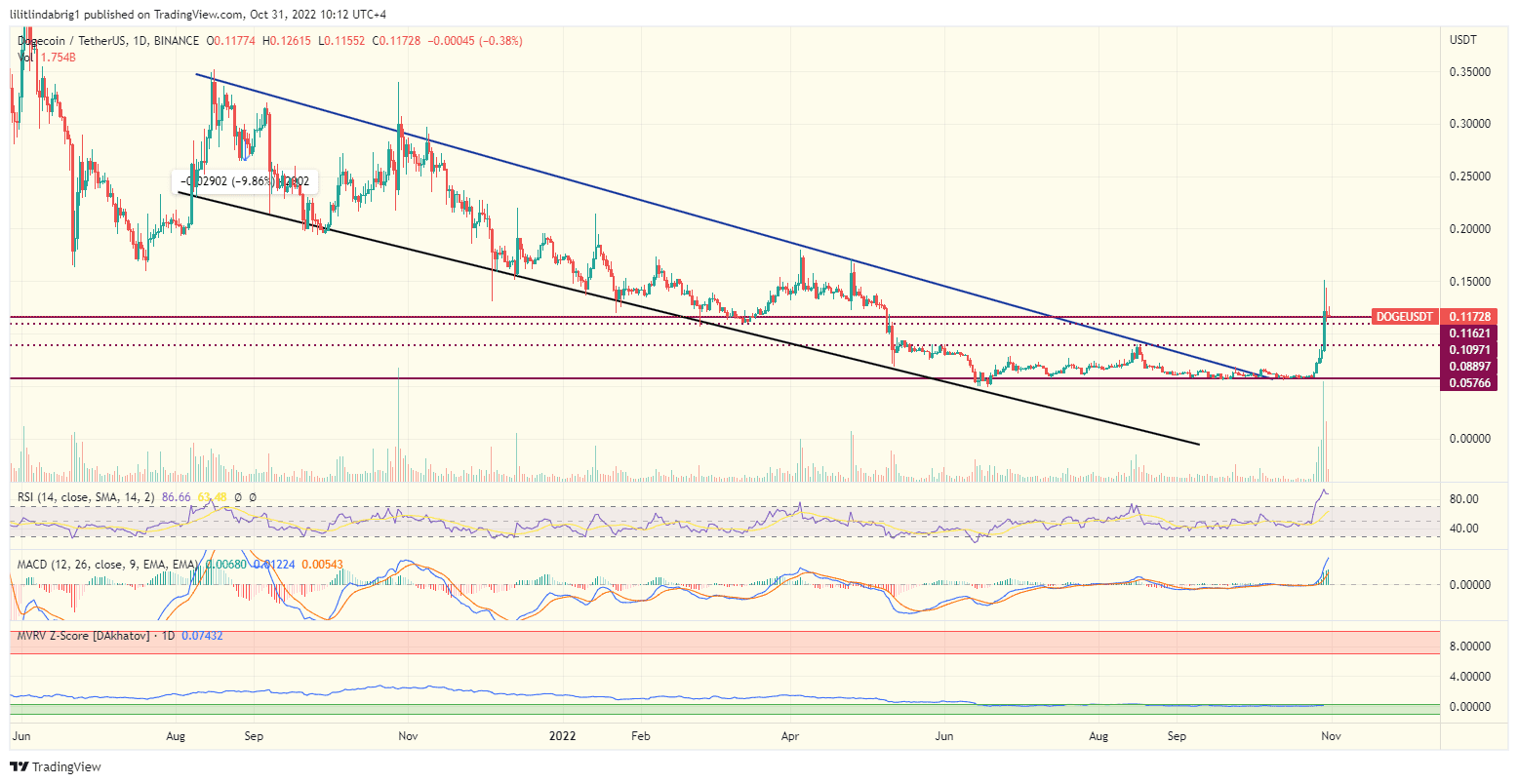Select the 0.11621 resistance price label
Viewport: 1518px width, 784px height.
point(1468,332)
